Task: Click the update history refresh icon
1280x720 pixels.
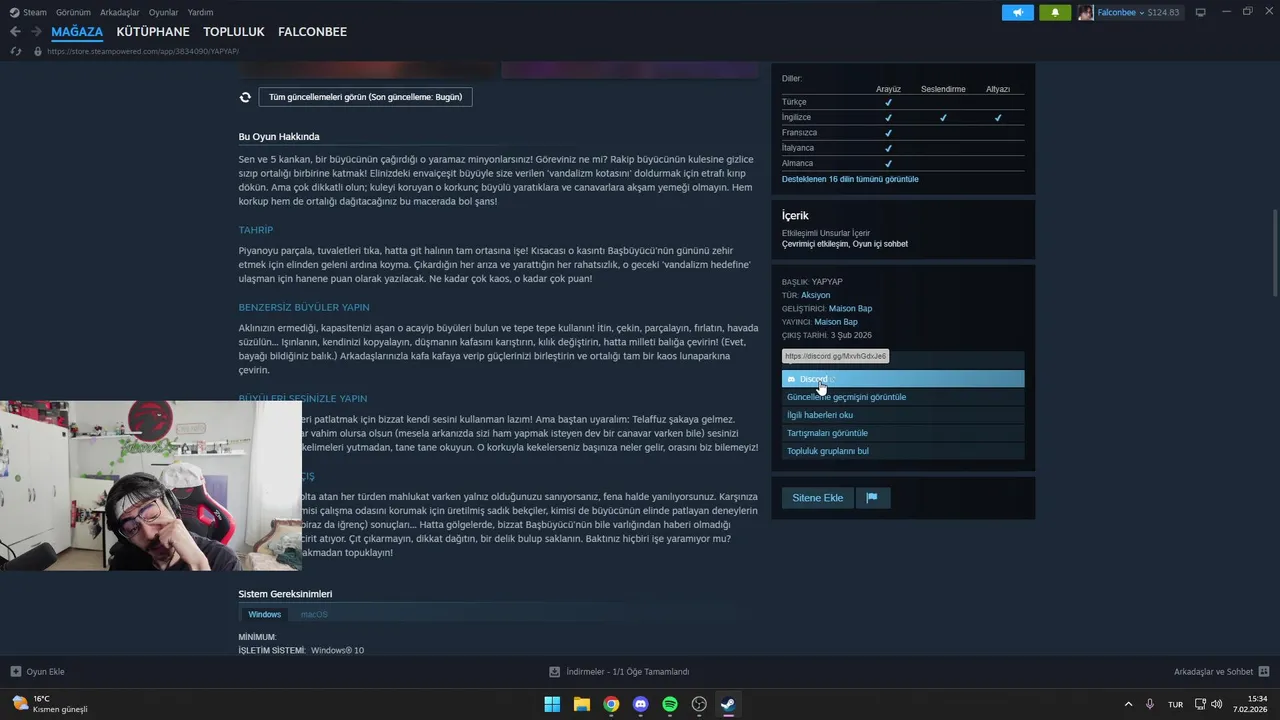Action: (245, 97)
